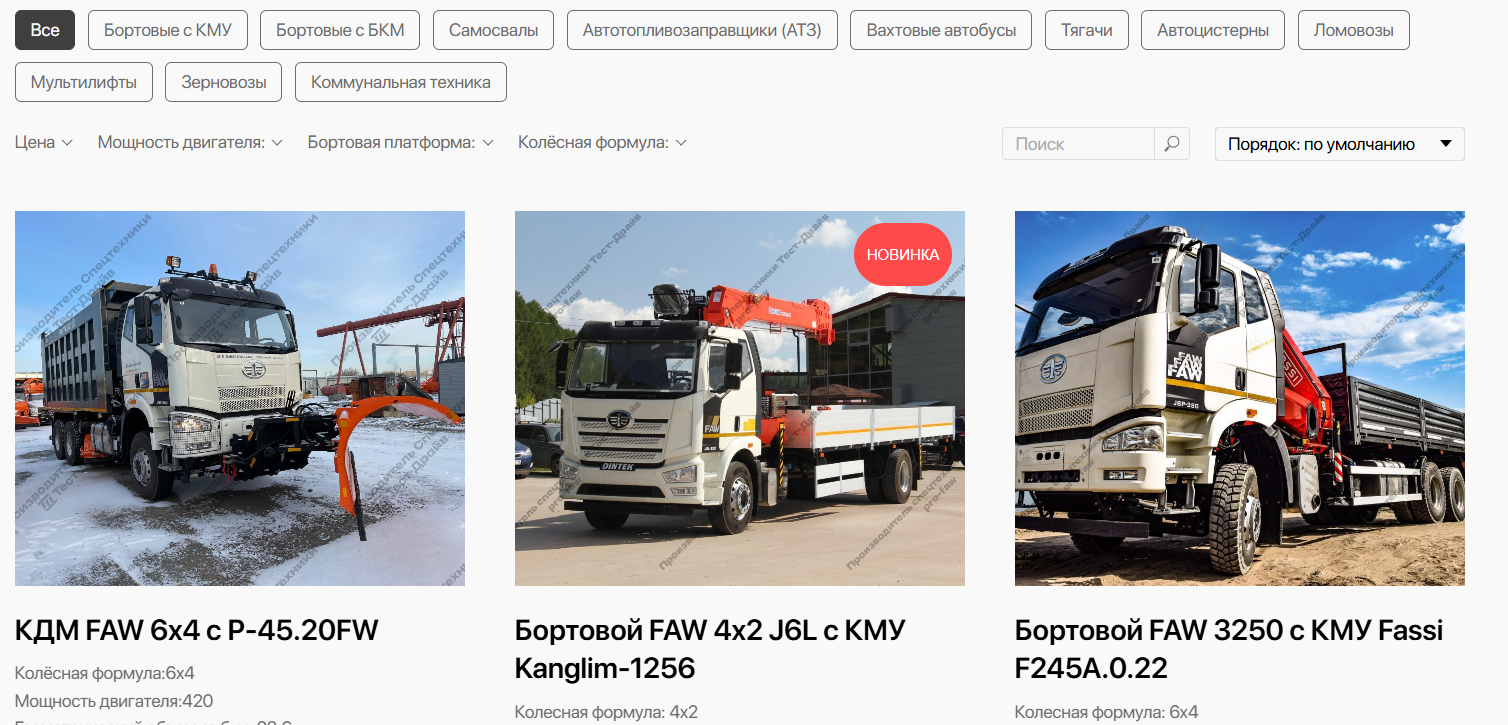Open the Цена filter dropdown
The image size is (1508, 725).
44,143
